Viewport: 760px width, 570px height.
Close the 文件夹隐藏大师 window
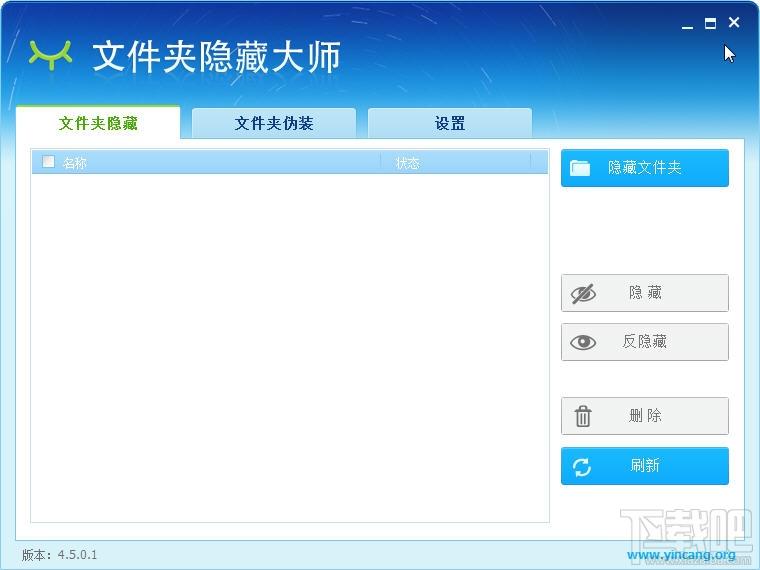(x=734, y=22)
